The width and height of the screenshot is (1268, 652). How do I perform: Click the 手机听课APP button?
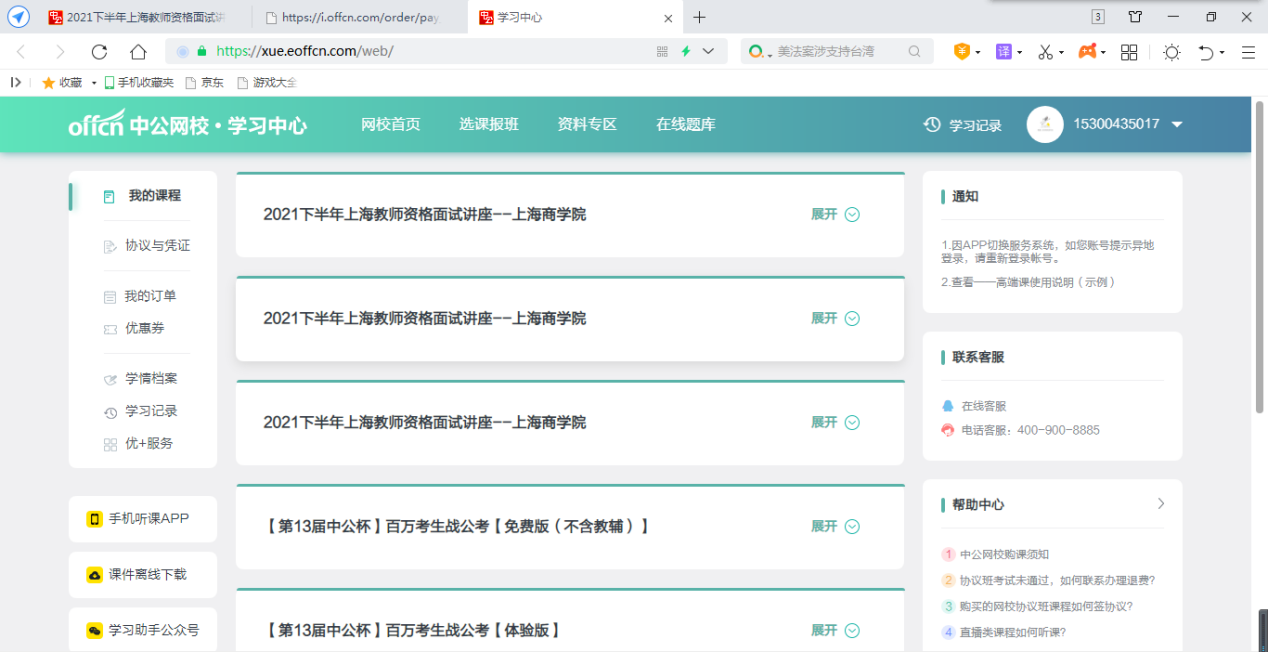(143, 519)
